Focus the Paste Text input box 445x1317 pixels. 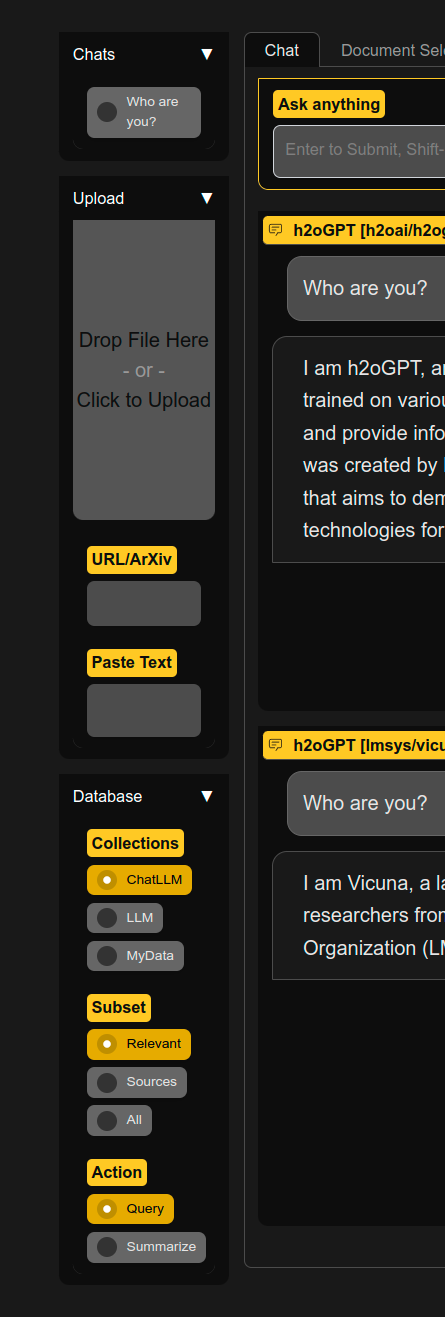click(x=144, y=710)
